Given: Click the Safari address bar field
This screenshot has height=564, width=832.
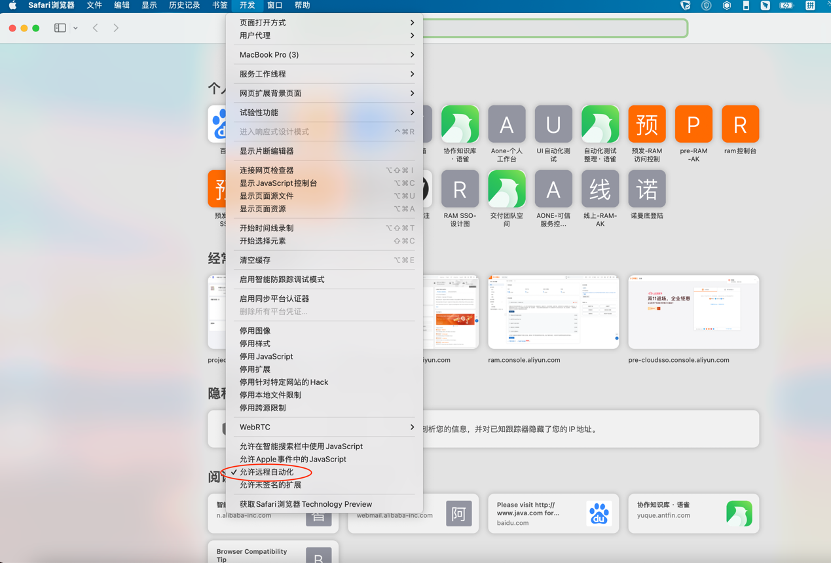Looking at the screenshot, I should [x=554, y=28].
